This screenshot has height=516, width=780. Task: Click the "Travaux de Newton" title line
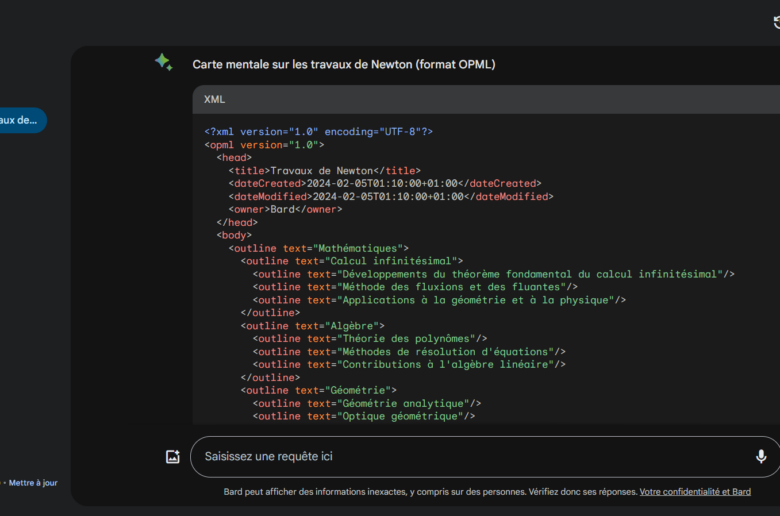pyautogui.click(x=324, y=170)
